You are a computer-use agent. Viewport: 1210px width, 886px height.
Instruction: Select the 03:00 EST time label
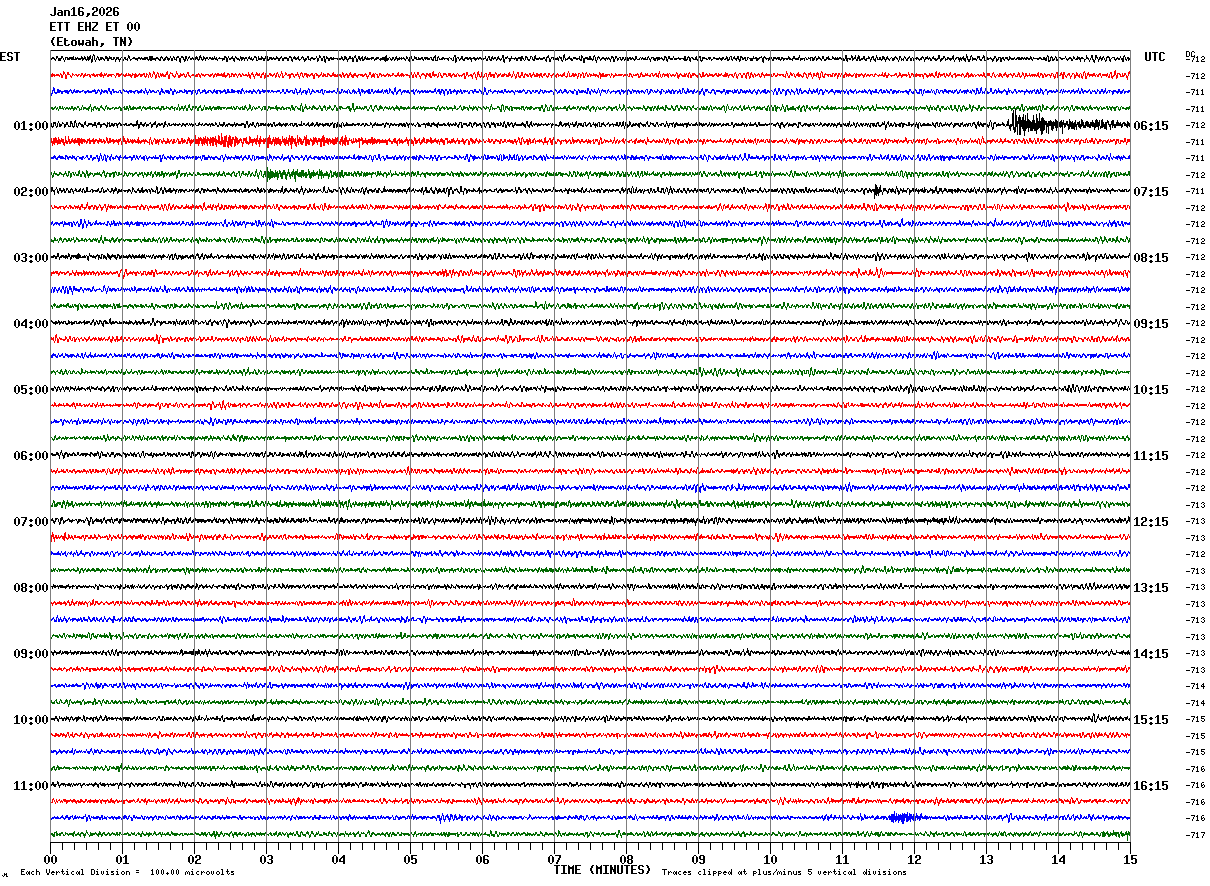31,258
